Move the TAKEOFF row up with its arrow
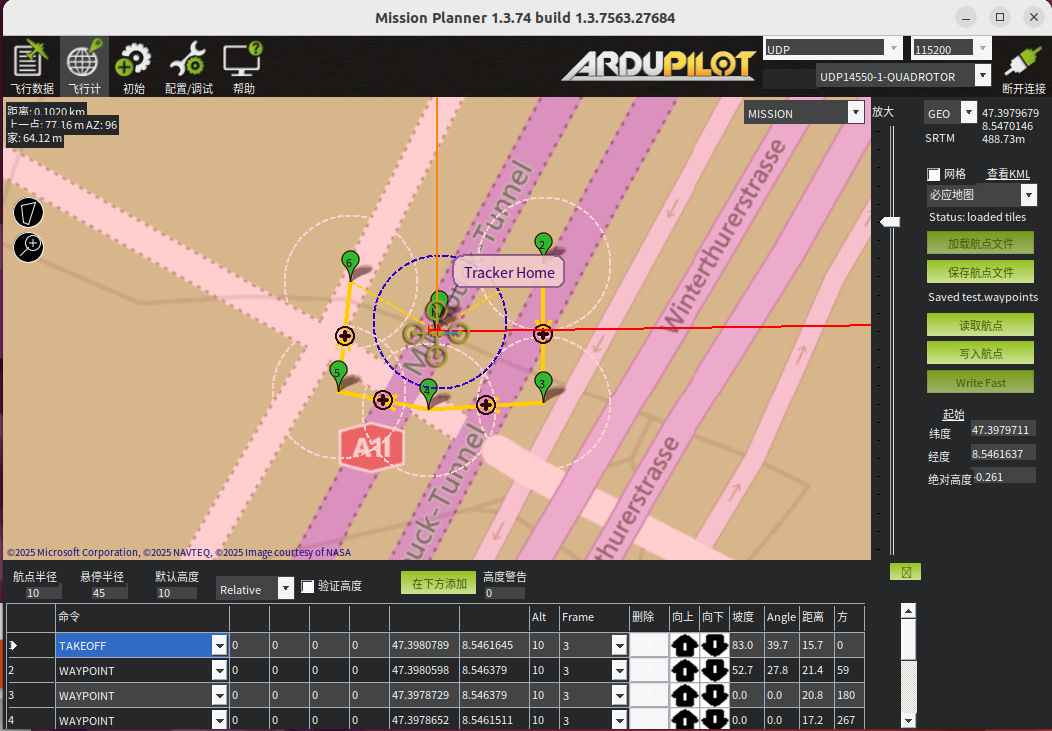The image size is (1052, 731). click(x=684, y=645)
